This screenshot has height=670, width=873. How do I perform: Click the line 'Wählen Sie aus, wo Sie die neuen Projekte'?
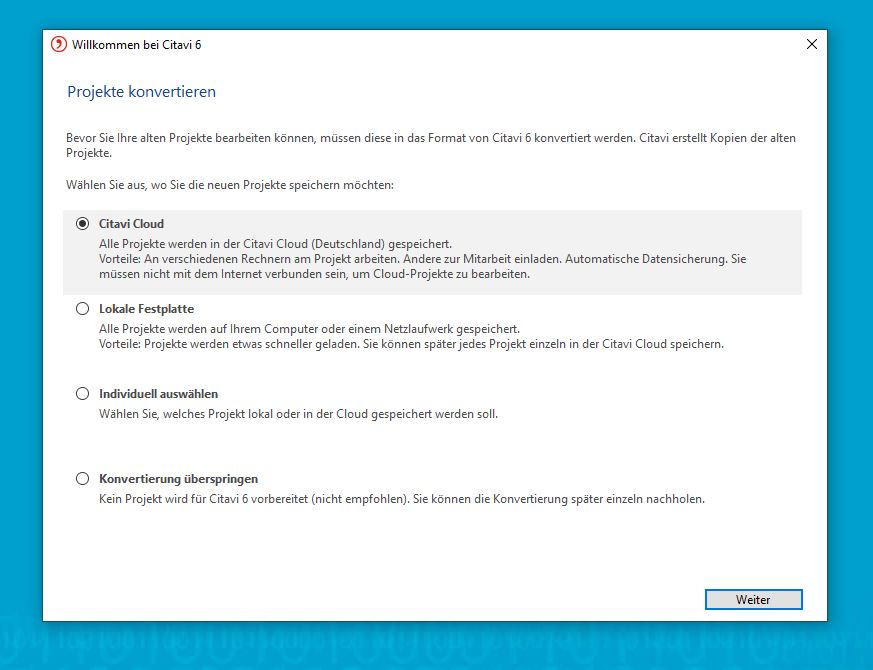(230, 185)
